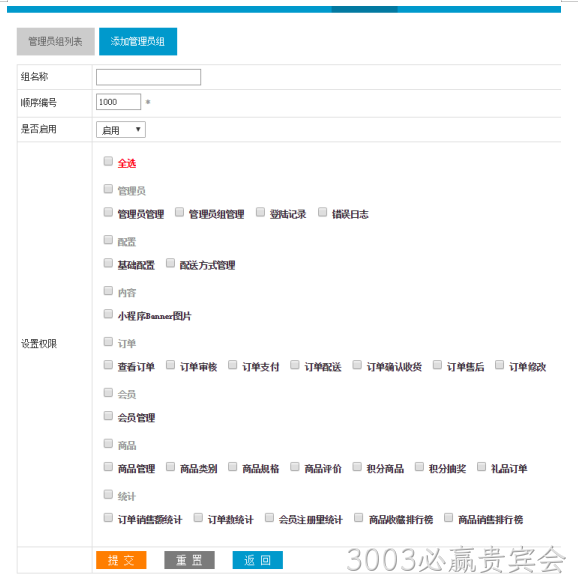
Task: Reset the form with 重置 button
Action: coord(189,560)
